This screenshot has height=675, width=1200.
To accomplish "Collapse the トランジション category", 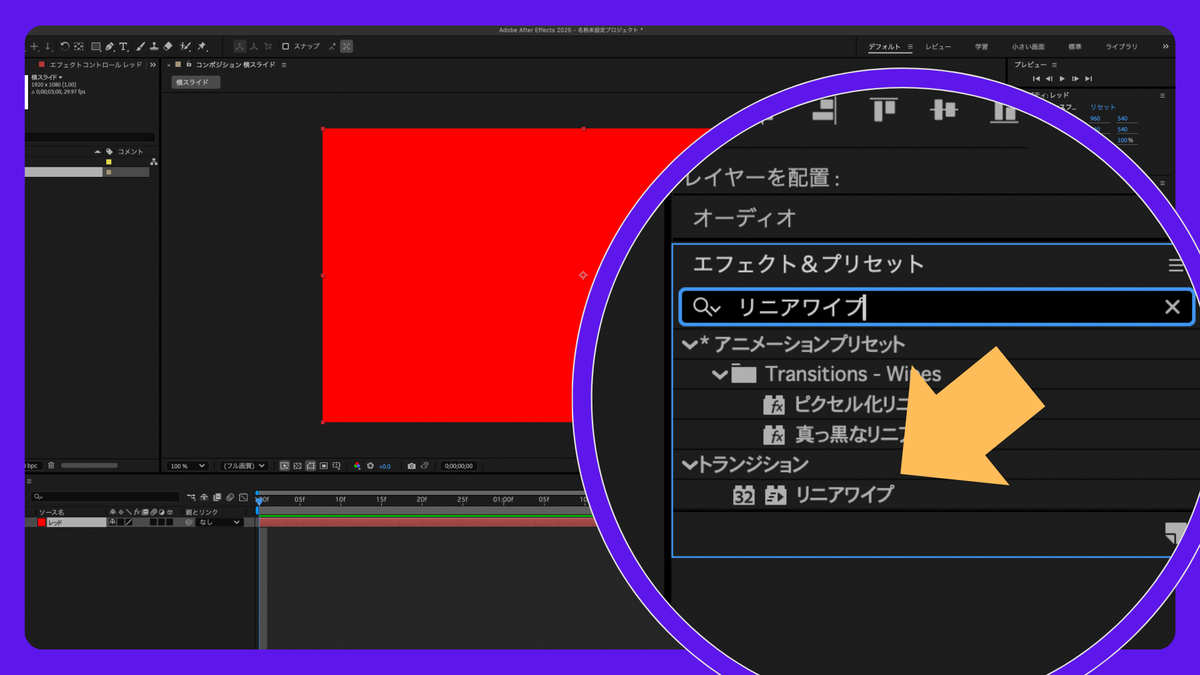I will [688, 465].
